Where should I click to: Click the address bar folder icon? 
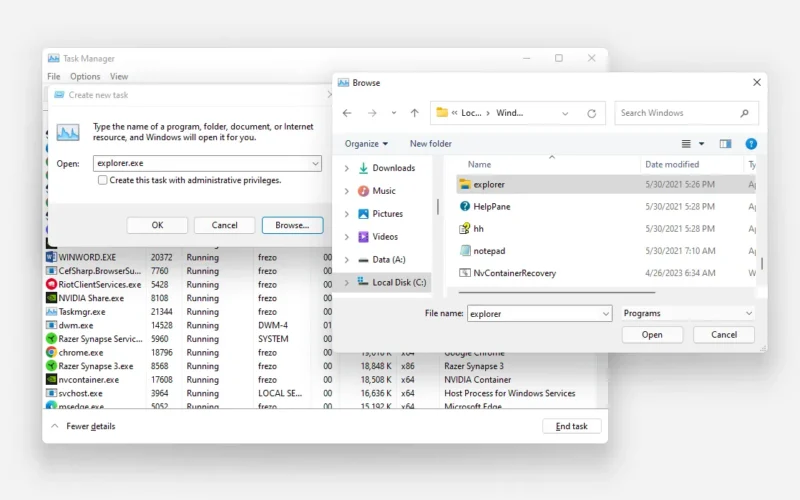pos(442,112)
